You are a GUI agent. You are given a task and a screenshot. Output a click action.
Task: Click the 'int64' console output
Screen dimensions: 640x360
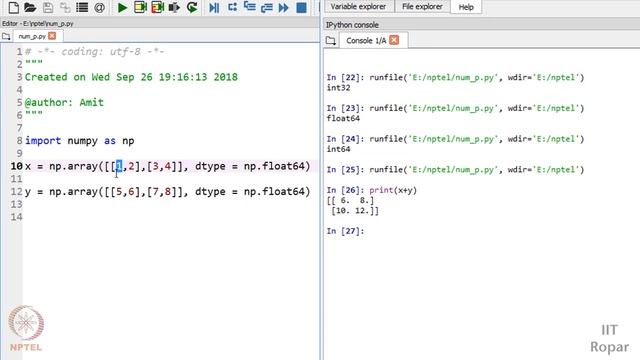(338, 149)
